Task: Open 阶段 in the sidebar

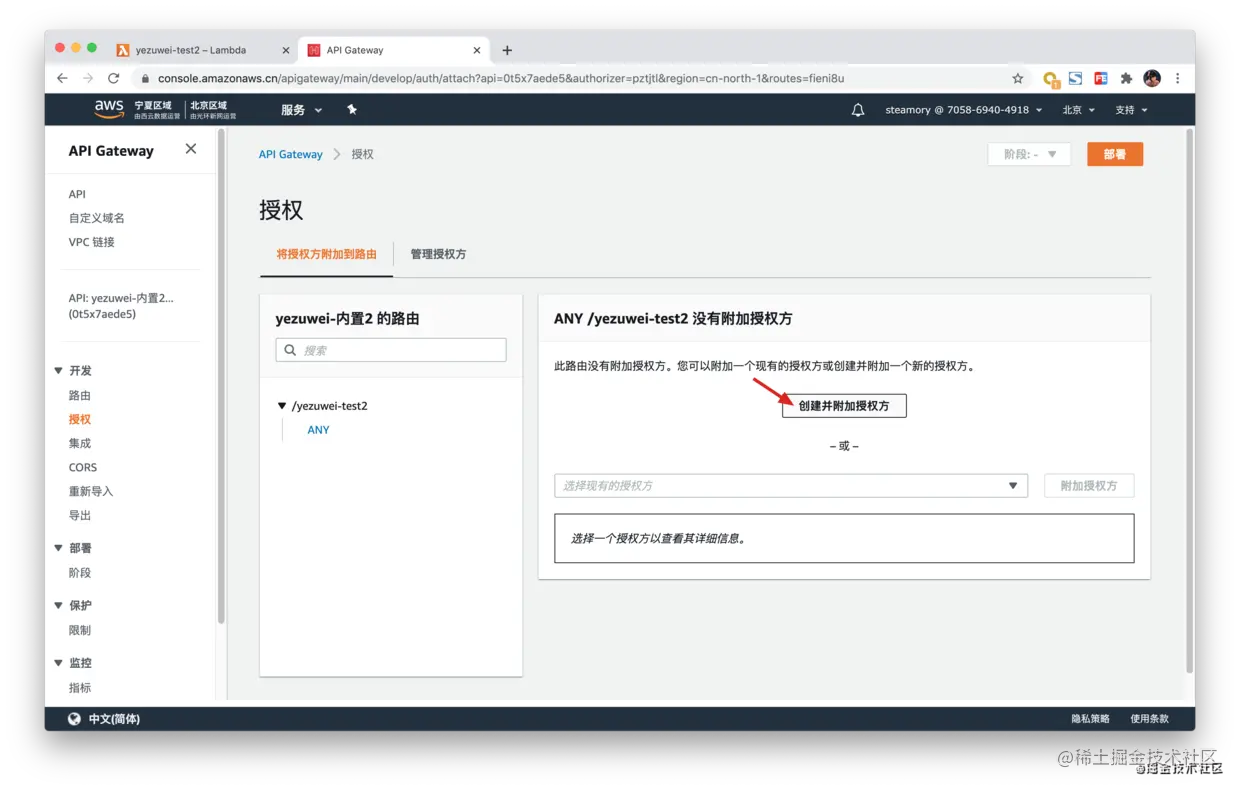Action: click(x=80, y=573)
